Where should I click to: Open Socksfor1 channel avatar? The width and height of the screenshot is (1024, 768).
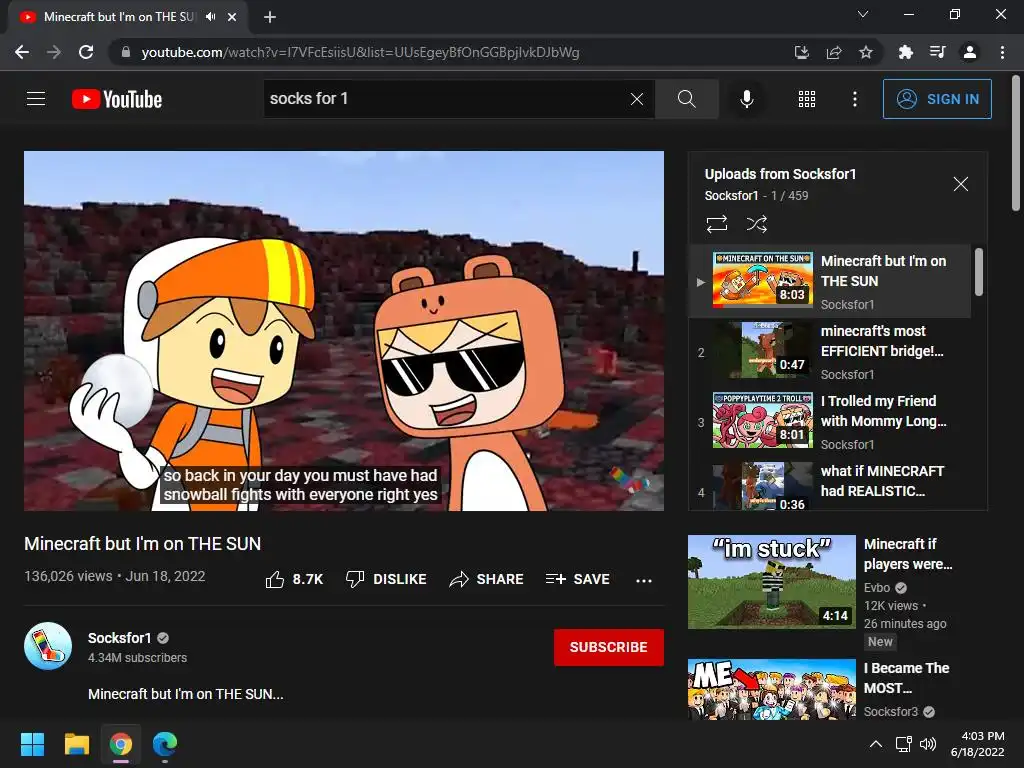[x=48, y=646]
